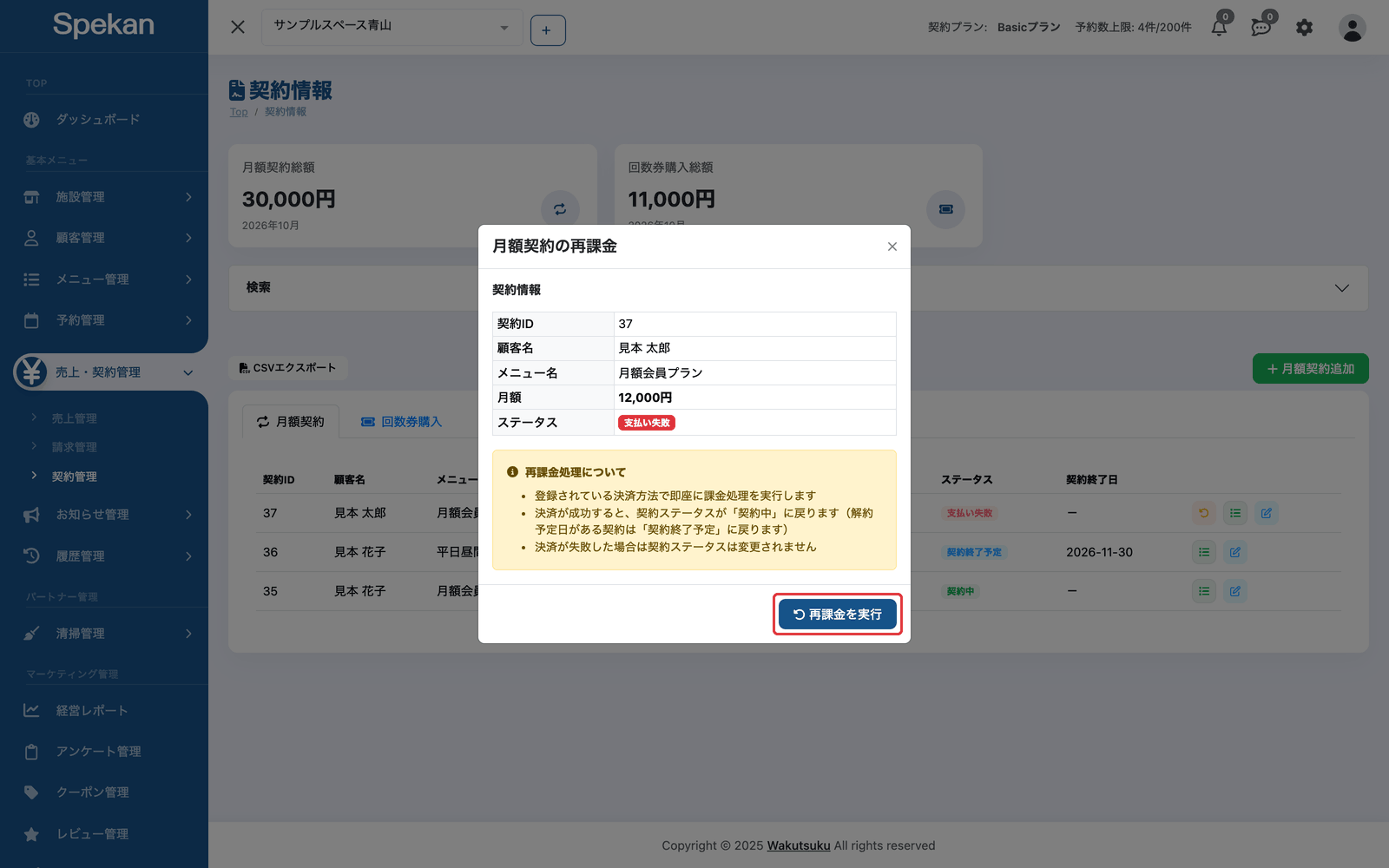Open the chat messages icon

point(1261,28)
